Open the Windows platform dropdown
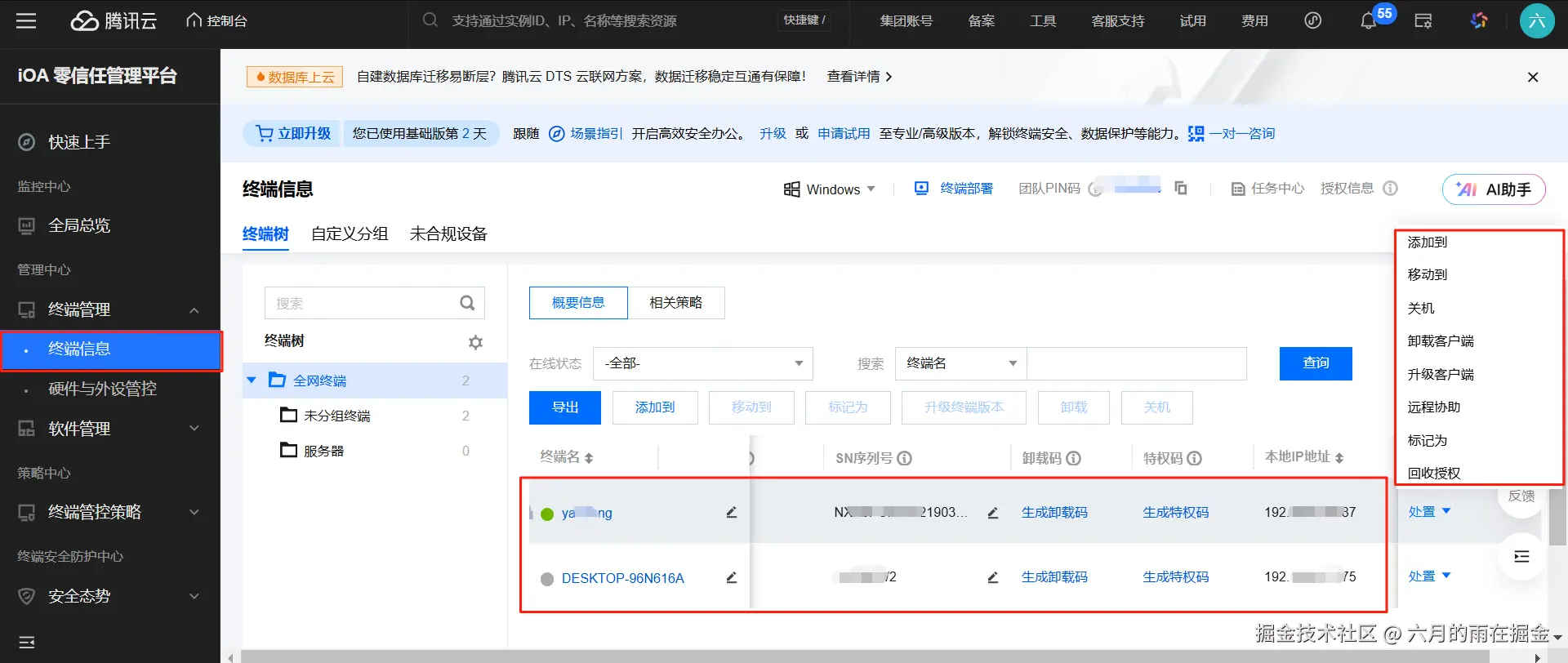The height and width of the screenshot is (663, 1568). tap(830, 189)
